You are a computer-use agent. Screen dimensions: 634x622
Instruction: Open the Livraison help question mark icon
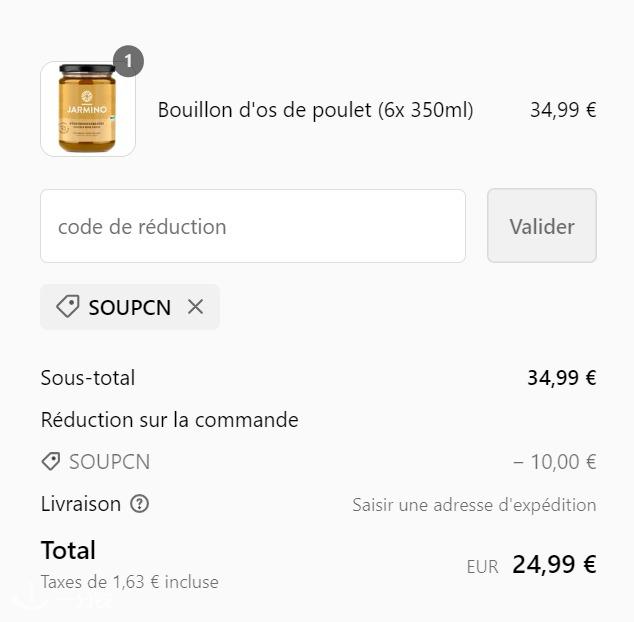pos(139,504)
